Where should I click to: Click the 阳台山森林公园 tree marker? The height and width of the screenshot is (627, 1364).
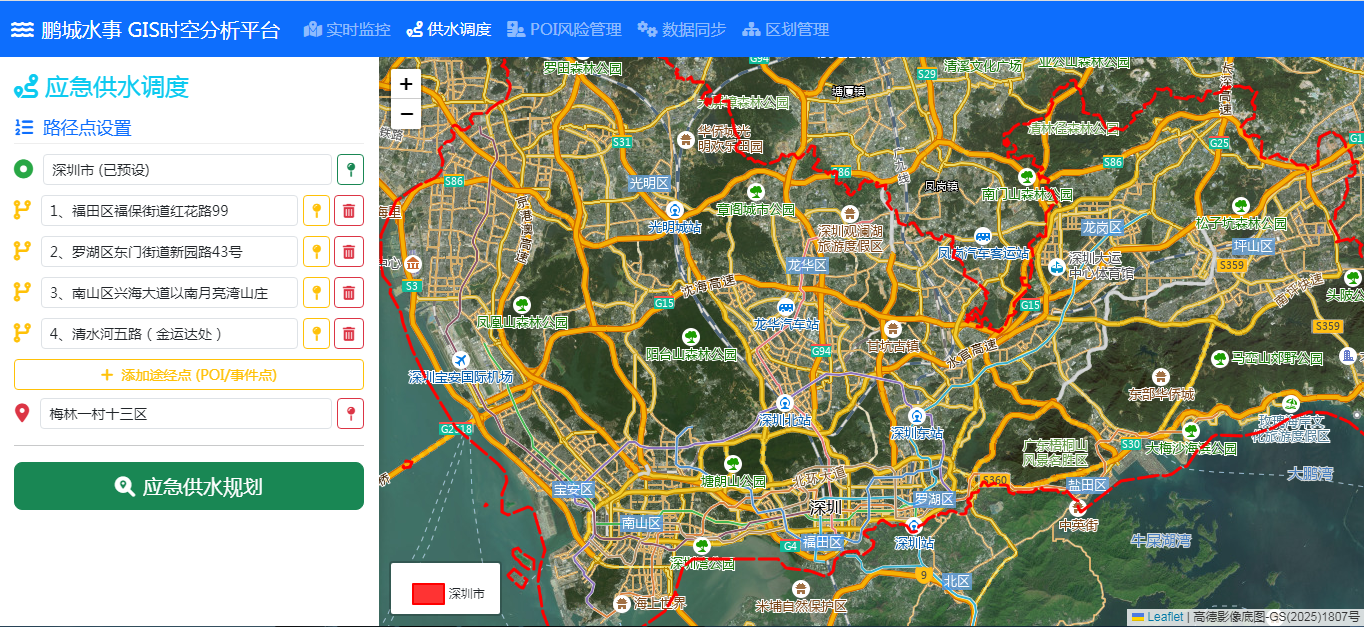[x=690, y=337]
